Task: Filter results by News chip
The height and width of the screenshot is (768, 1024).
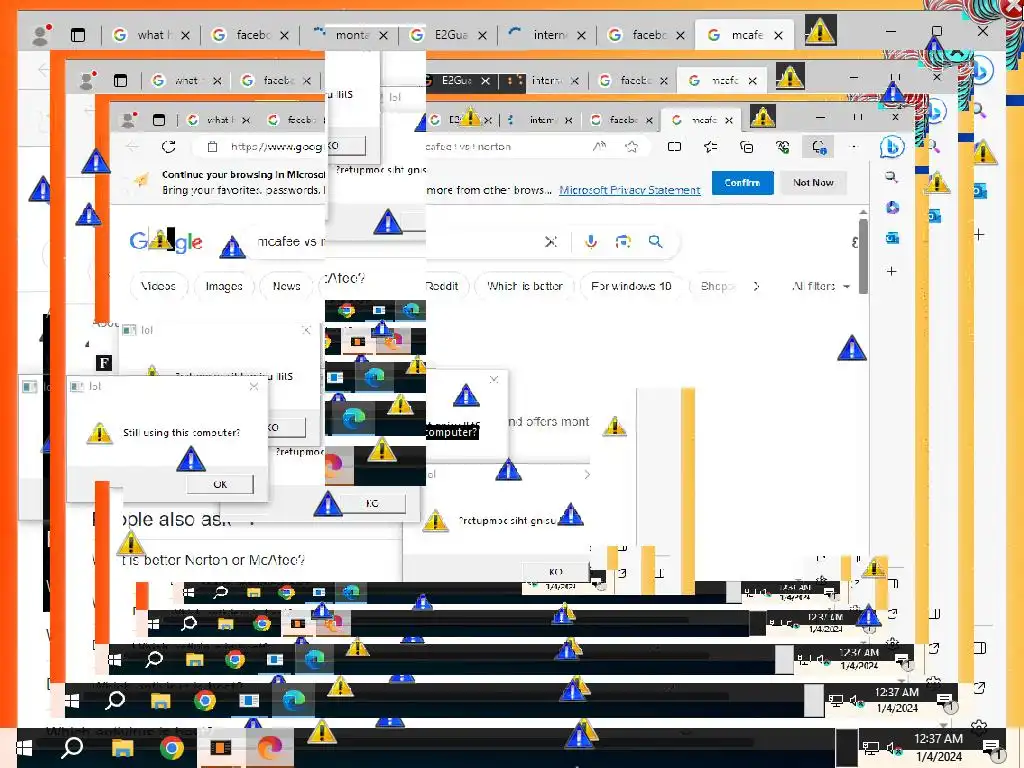Action: click(287, 286)
